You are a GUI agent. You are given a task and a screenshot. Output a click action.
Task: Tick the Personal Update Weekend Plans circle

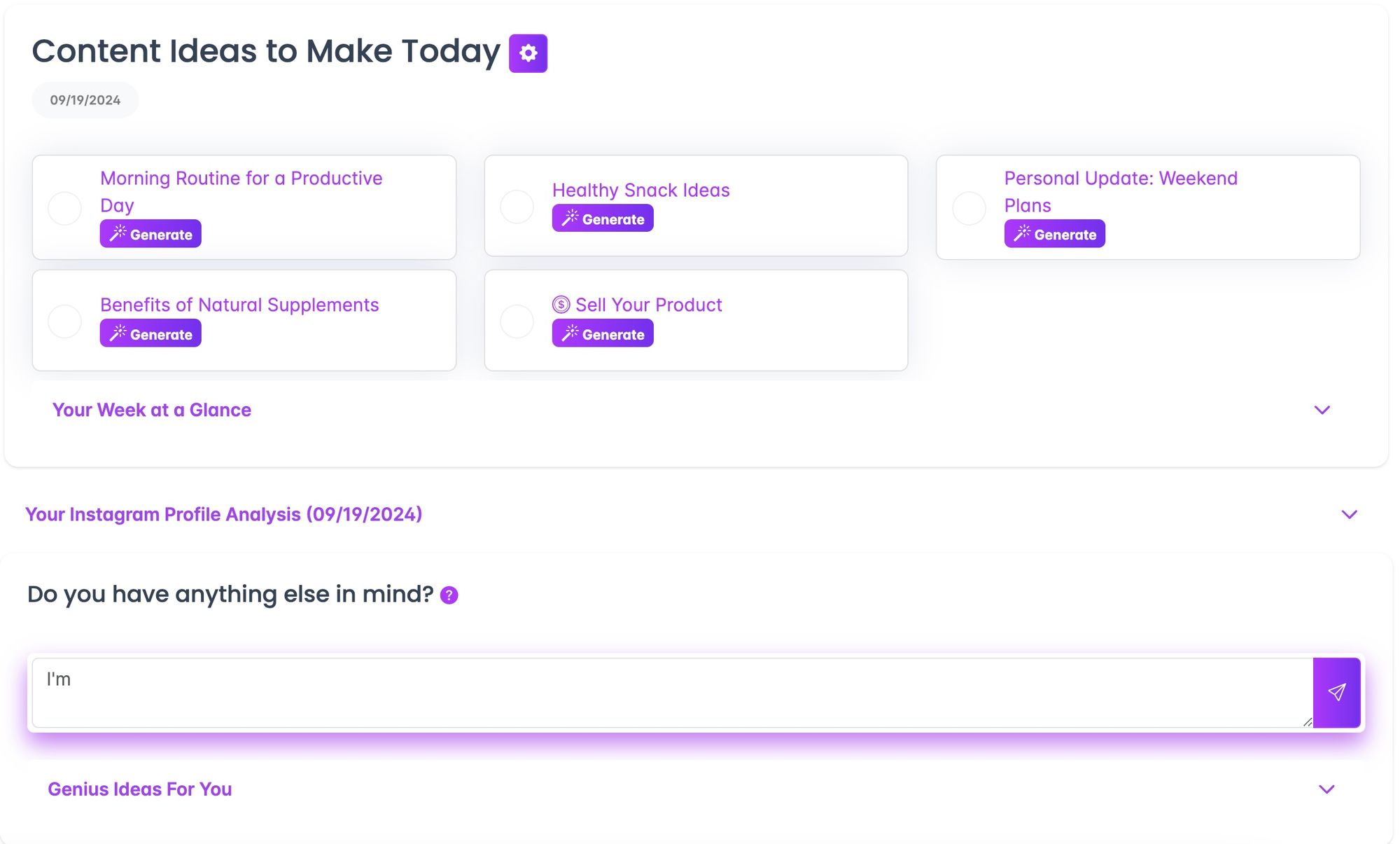(969, 208)
